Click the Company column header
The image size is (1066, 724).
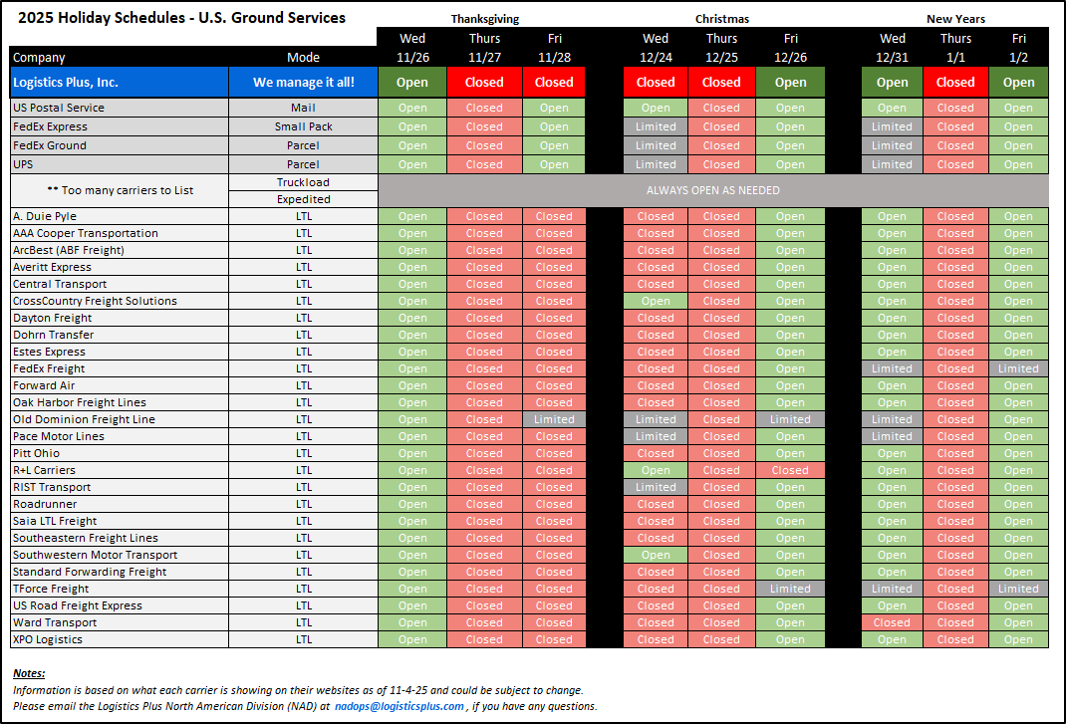[40, 57]
